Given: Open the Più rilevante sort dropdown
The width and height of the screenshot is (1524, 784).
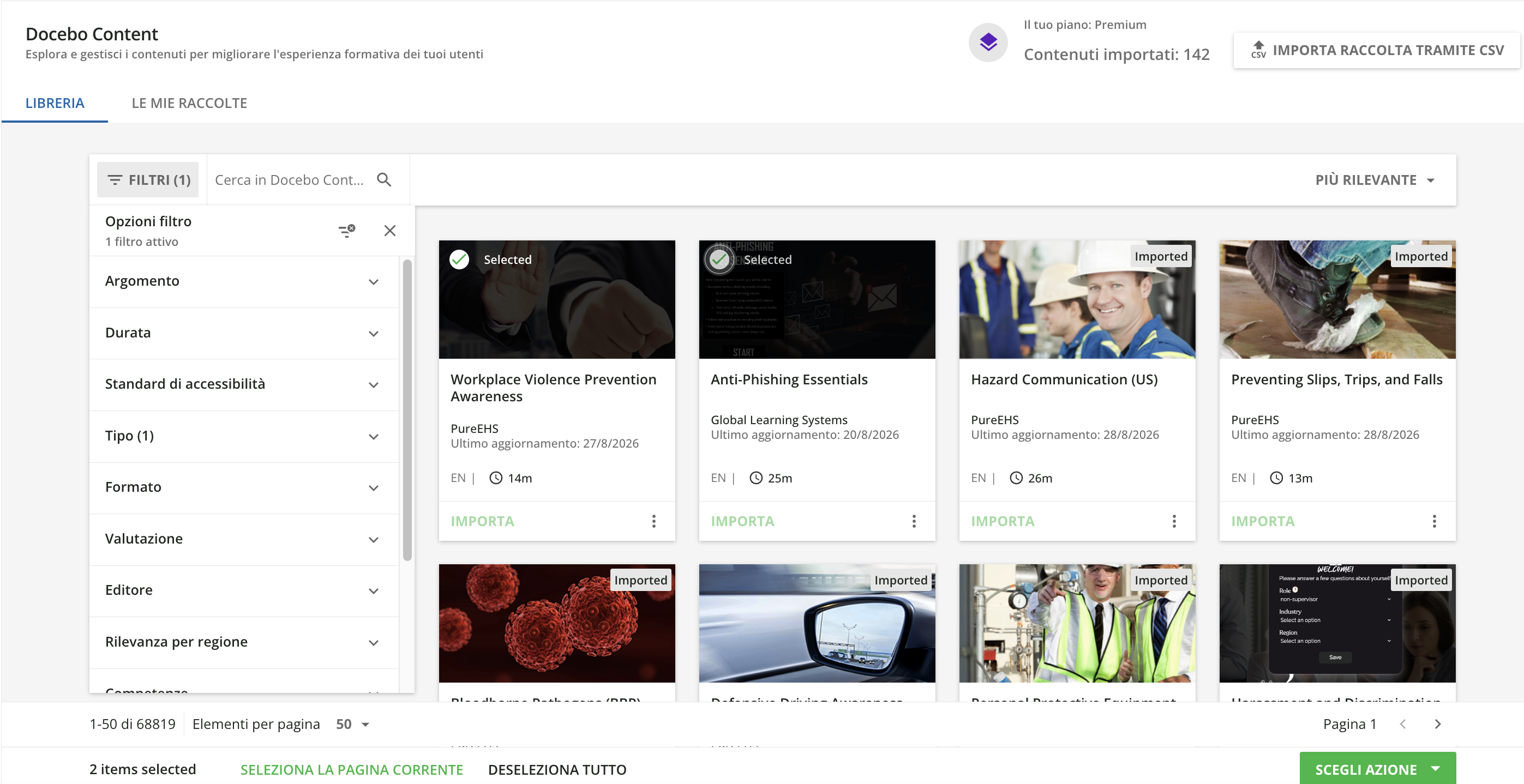Looking at the screenshot, I should pyautogui.click(x=1375, y=180).
